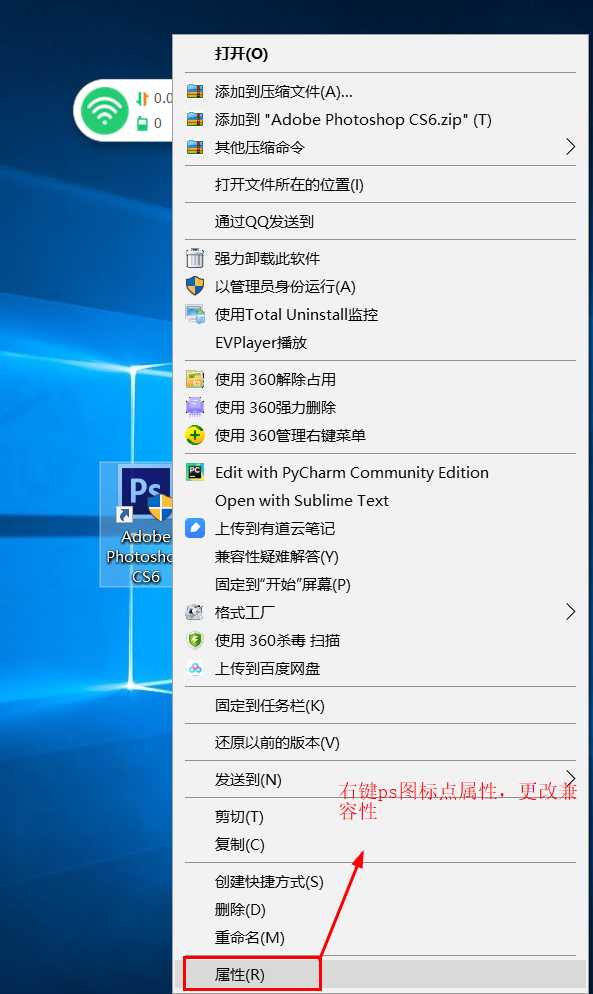Viewport: 593px width, 994px height.
Task: Click the WinRAR icon beside 添加到压缩文件(A)...
Action: click(x=195, y=92)
